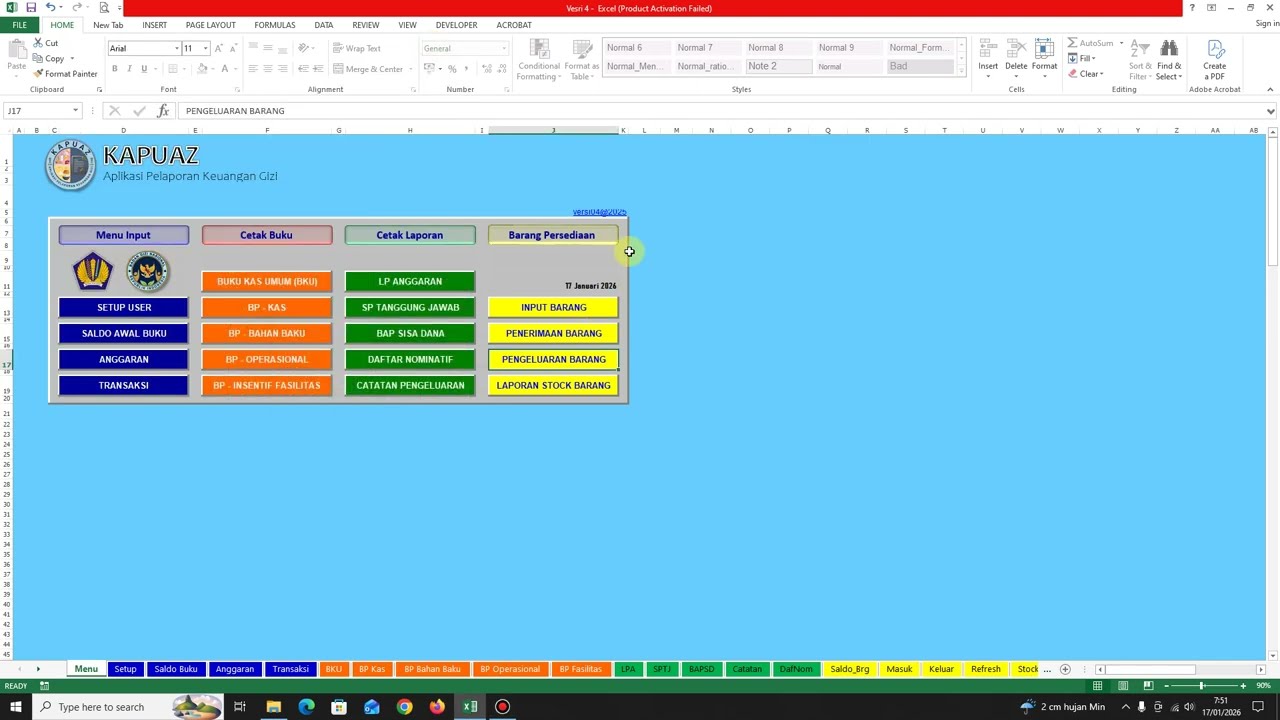Image resolution: width=1280 pixels, height=720 pixels.
Task: Save the workbook with the floppy icon
Action: pyautogui.click(x=31, y=7)
